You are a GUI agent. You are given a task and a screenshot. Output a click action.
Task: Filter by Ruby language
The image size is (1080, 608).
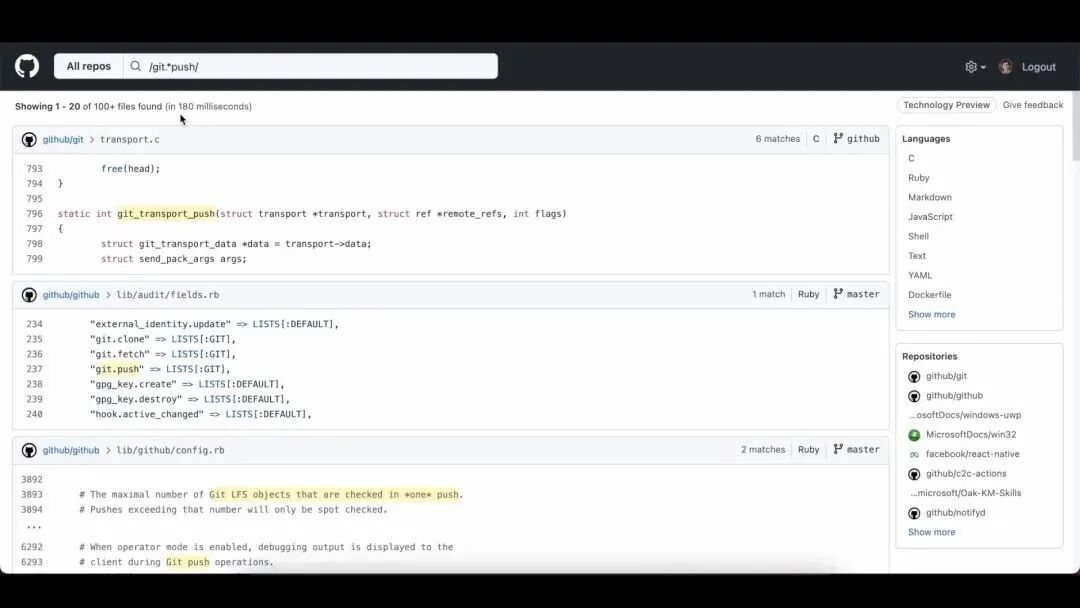(919, 178)
